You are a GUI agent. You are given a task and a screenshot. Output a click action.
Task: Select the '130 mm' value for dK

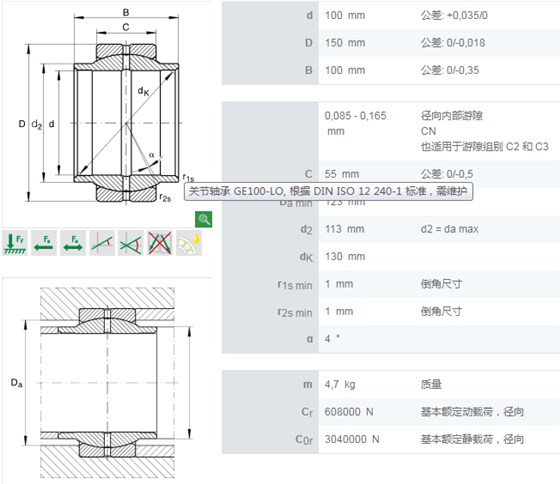(x=345, y=256)
